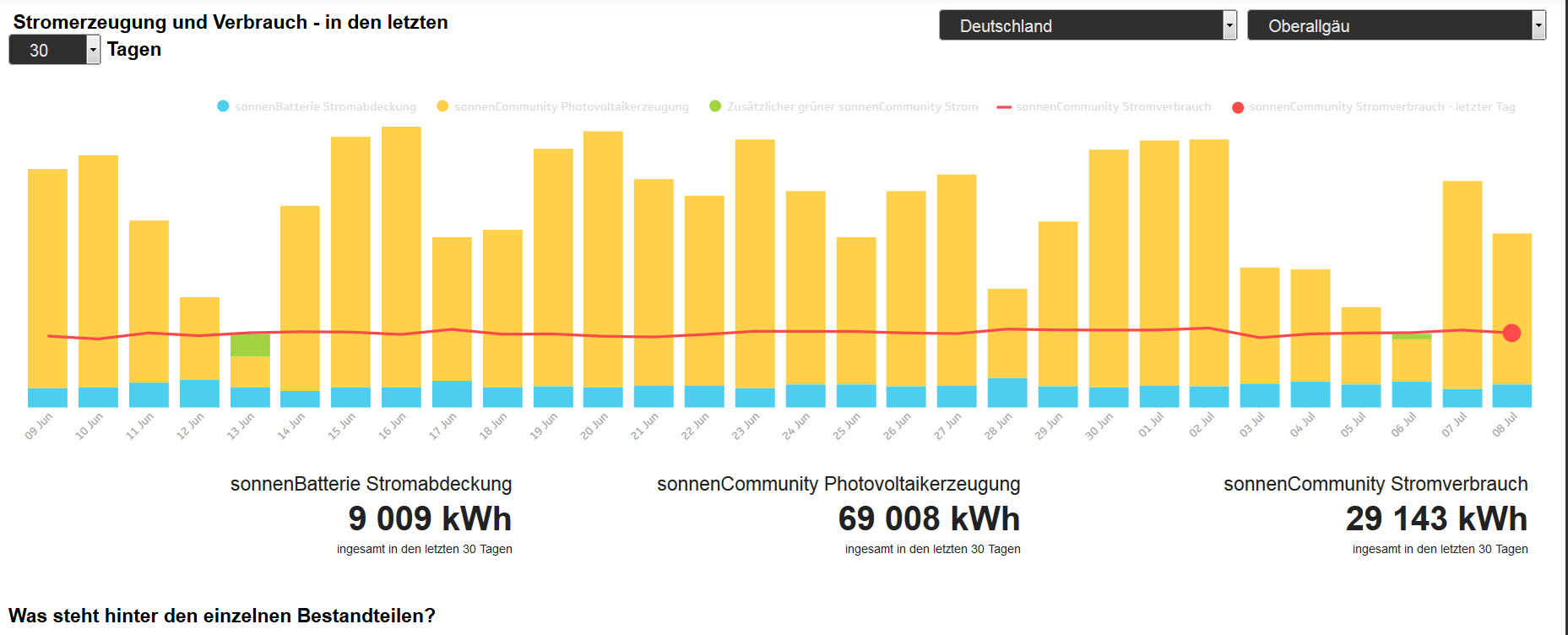This screenshot has height=635, width=1568.
Task: Click the 25 Jun axis label
Action: 847,426
